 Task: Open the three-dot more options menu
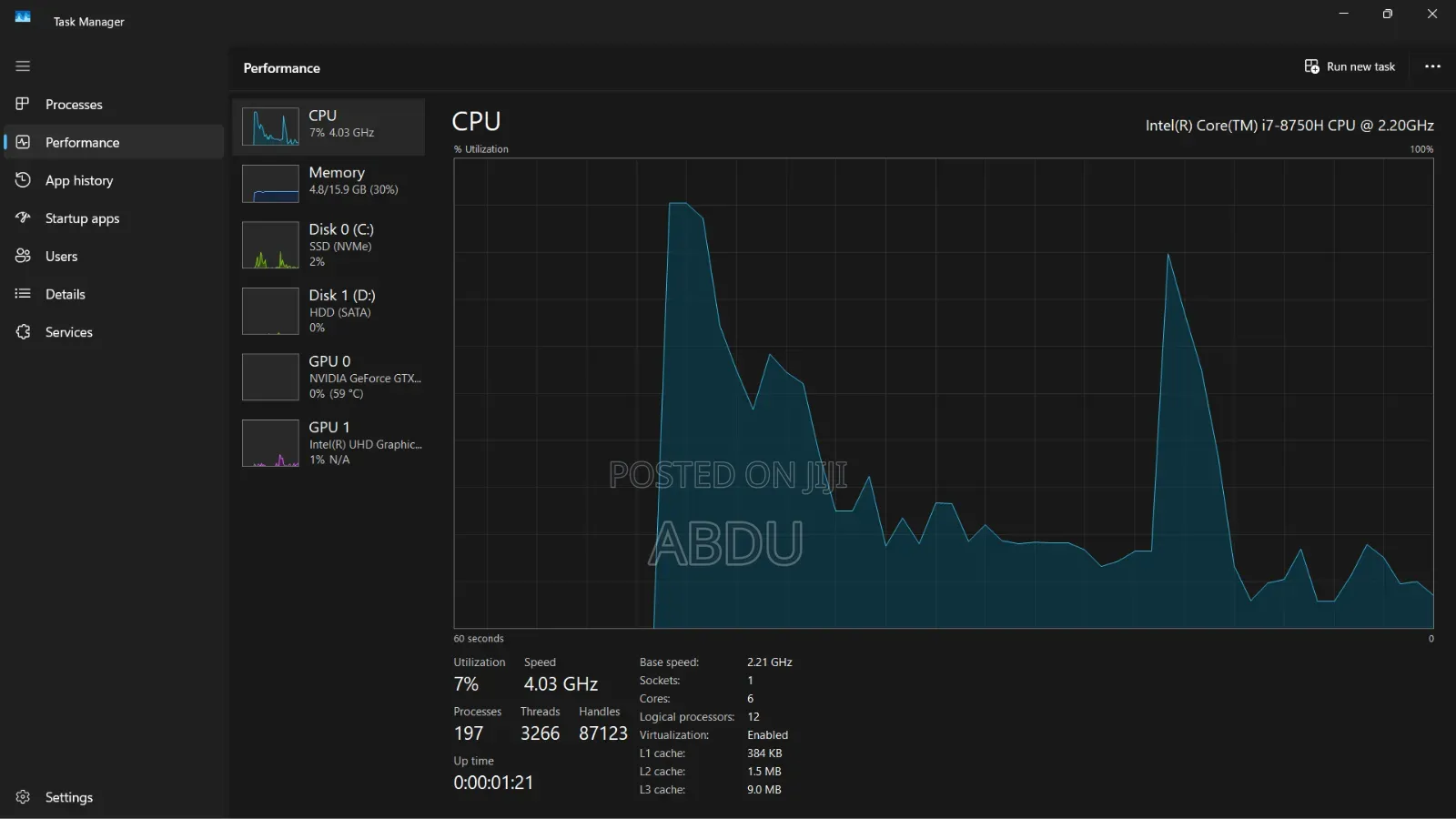tap(1432, 66)
